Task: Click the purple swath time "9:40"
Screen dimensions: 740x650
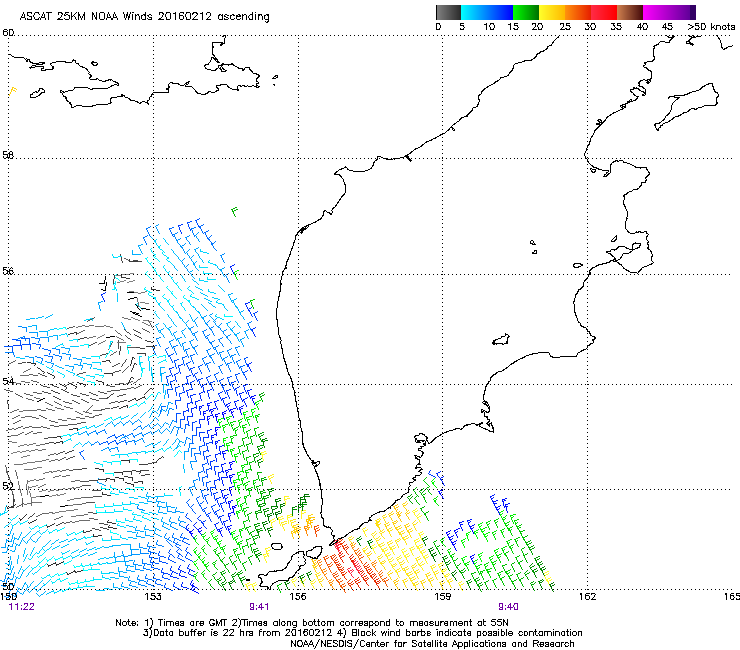Action: (508, 607)
